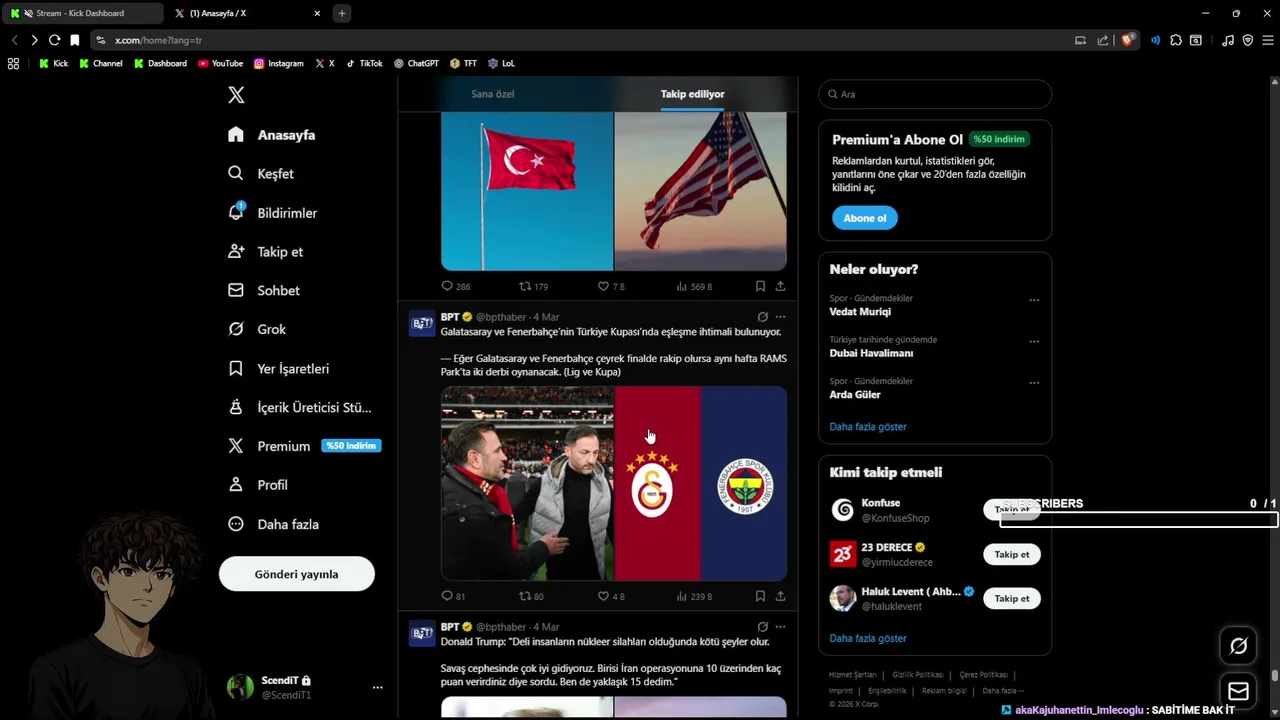Viewport: 1280px width, 720px height.
Task: Open Sohbet messages in the sidebar
Action: pos(263,290)
